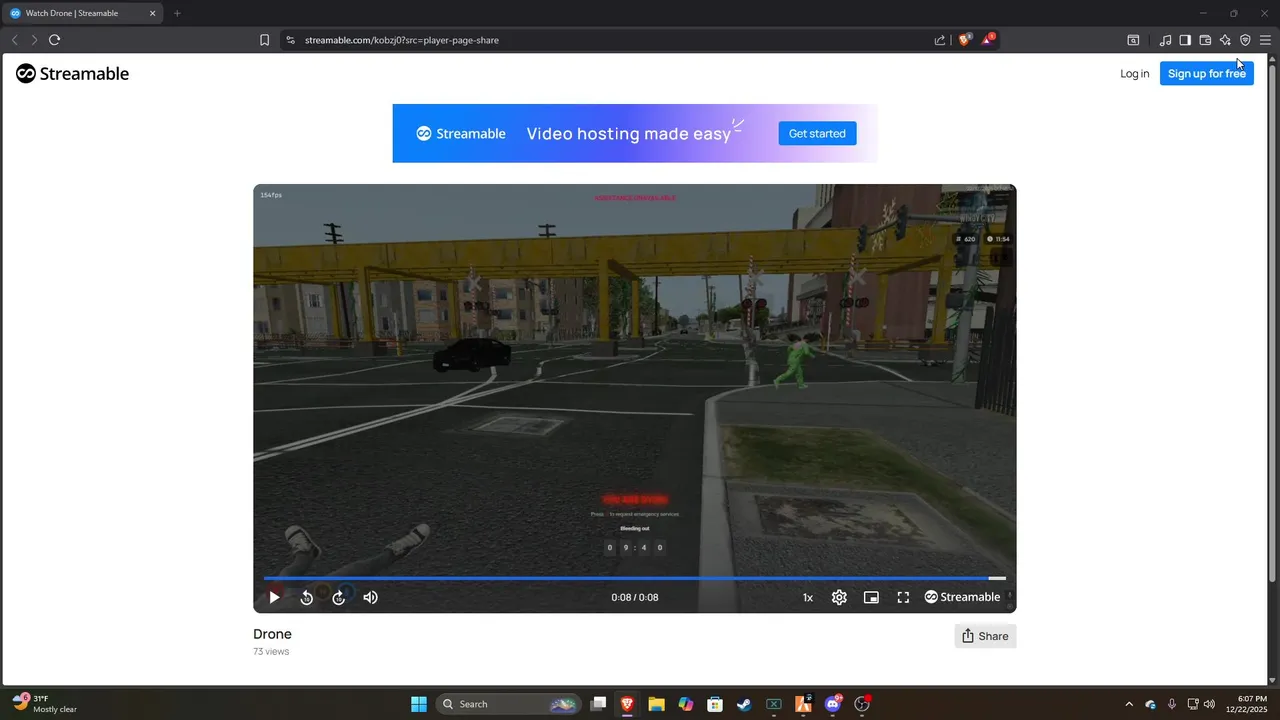Open video player settings gear
The width and height of the screenshot is (1280, 720).
click(x=839, y=597)
